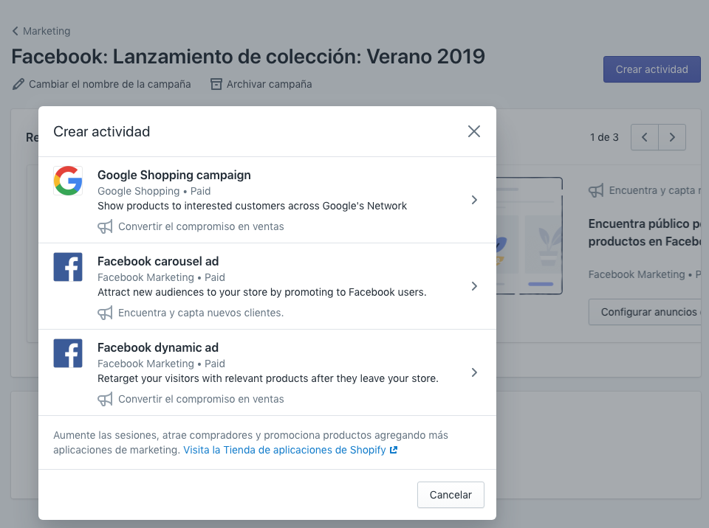Click megaphone icon under Google Shopping campaign
The height and width of the screenshot is (528, 709).
[105, 227]
